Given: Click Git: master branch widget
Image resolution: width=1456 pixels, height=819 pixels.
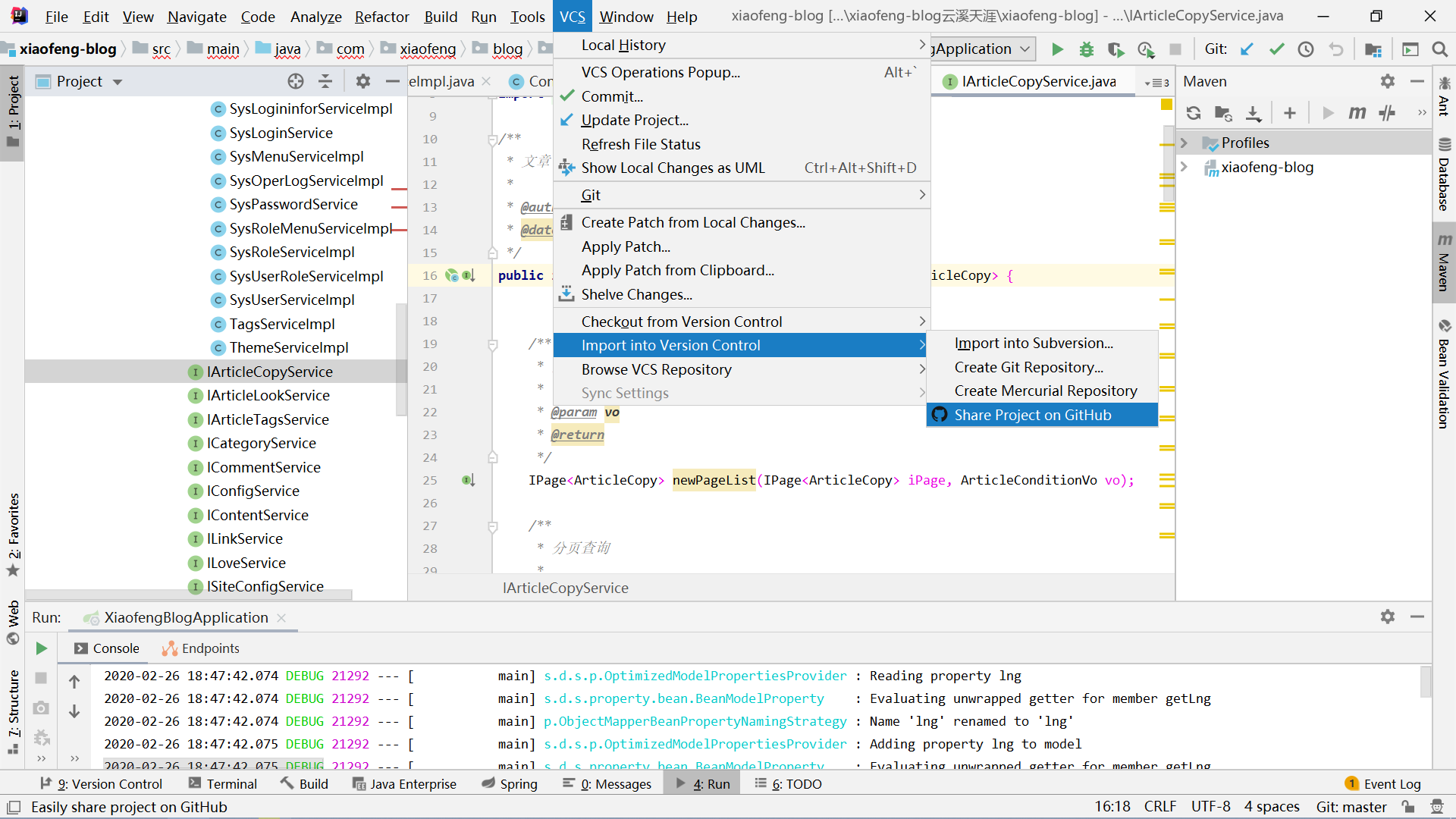Looking at the screenshot, I should coord(1351,807).
